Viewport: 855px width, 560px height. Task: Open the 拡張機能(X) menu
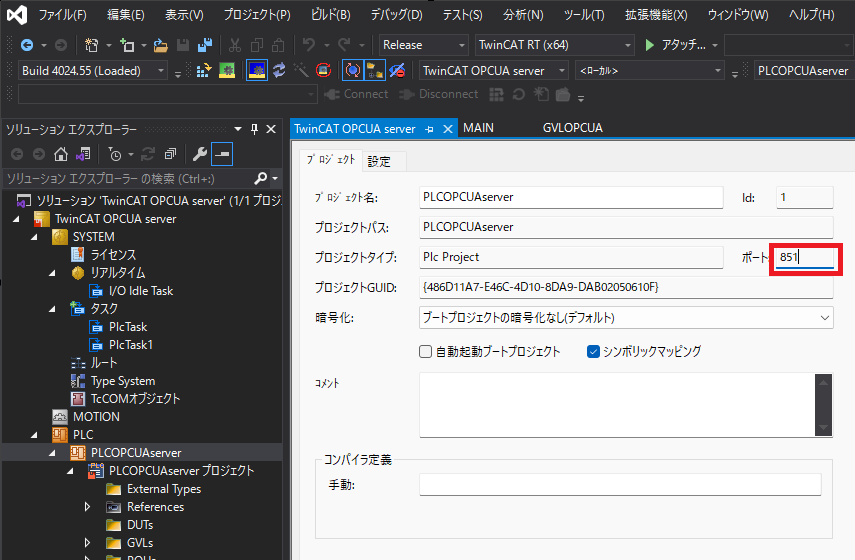[x=656, y=15]
